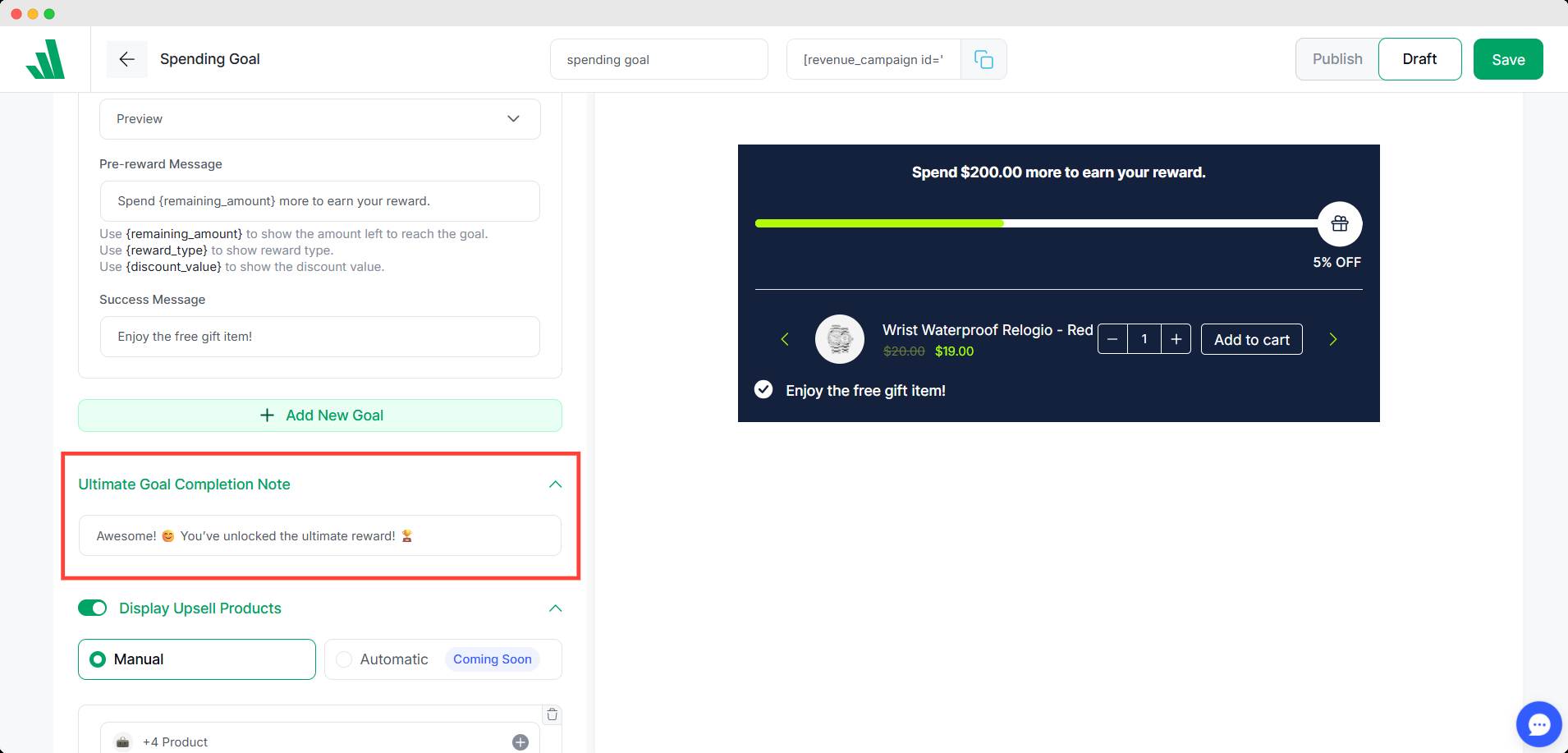Edit the Success Message field

pos(320,337)
